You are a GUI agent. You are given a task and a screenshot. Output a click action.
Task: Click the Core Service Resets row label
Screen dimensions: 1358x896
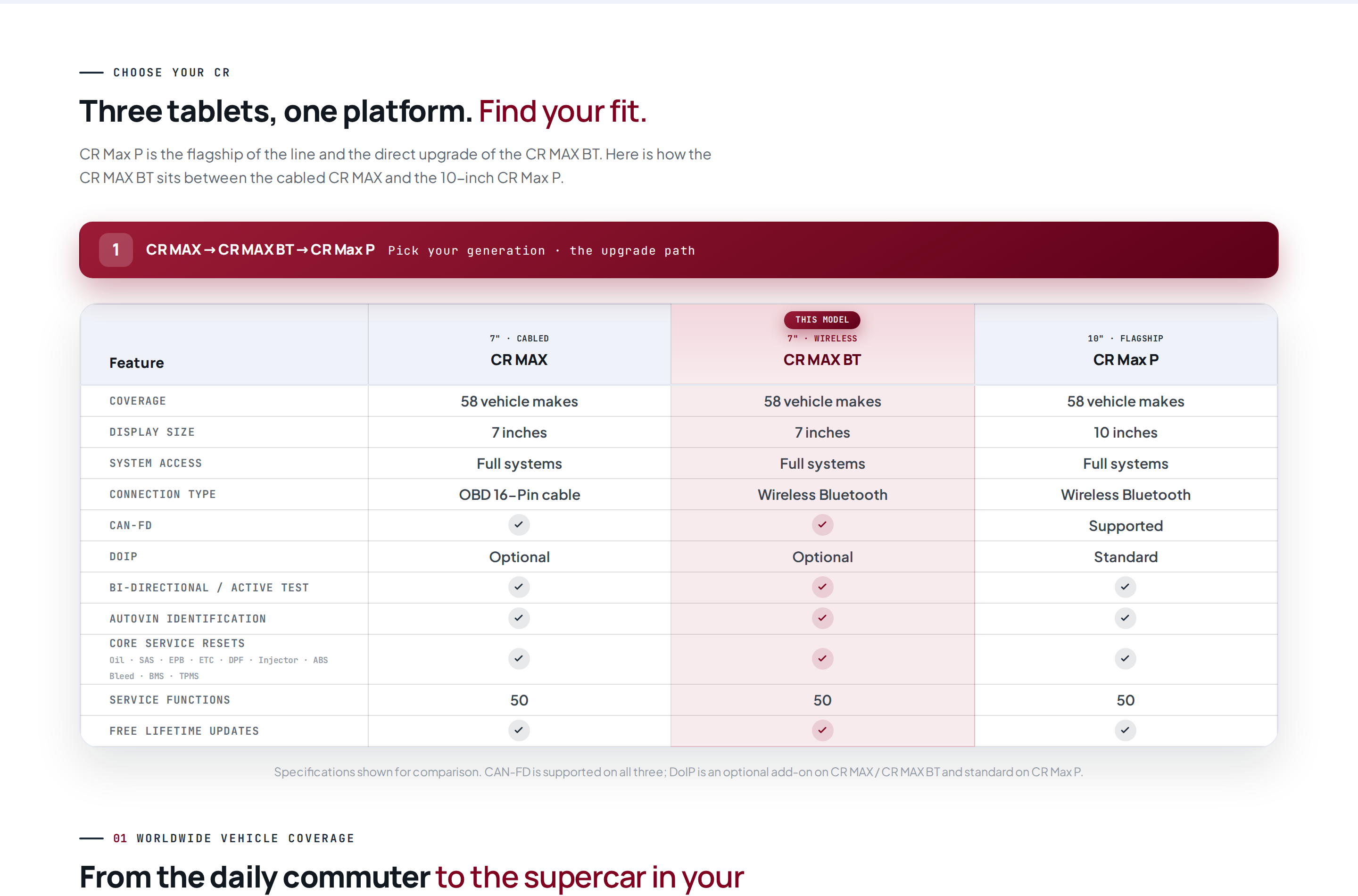point(177,643)
